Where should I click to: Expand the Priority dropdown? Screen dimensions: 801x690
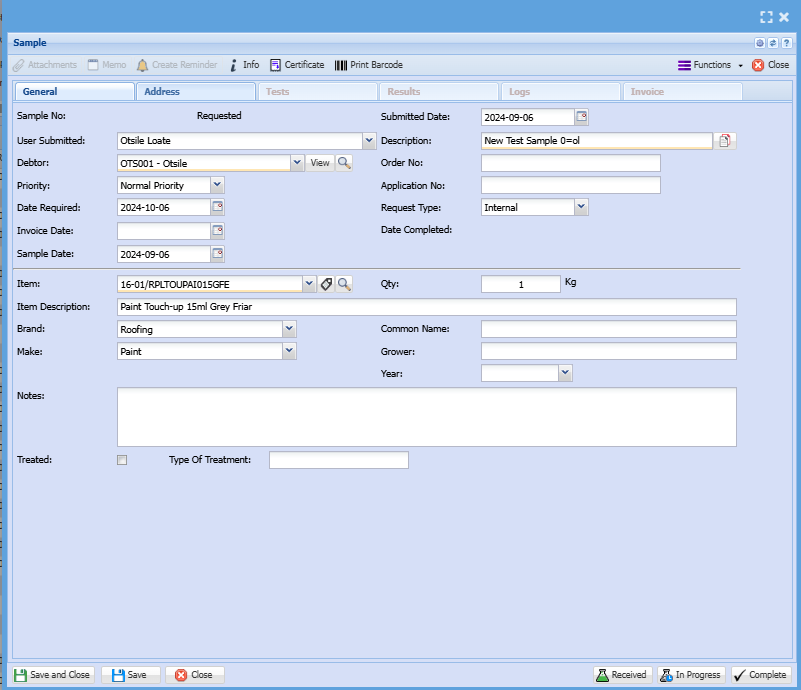pos(218,185)
